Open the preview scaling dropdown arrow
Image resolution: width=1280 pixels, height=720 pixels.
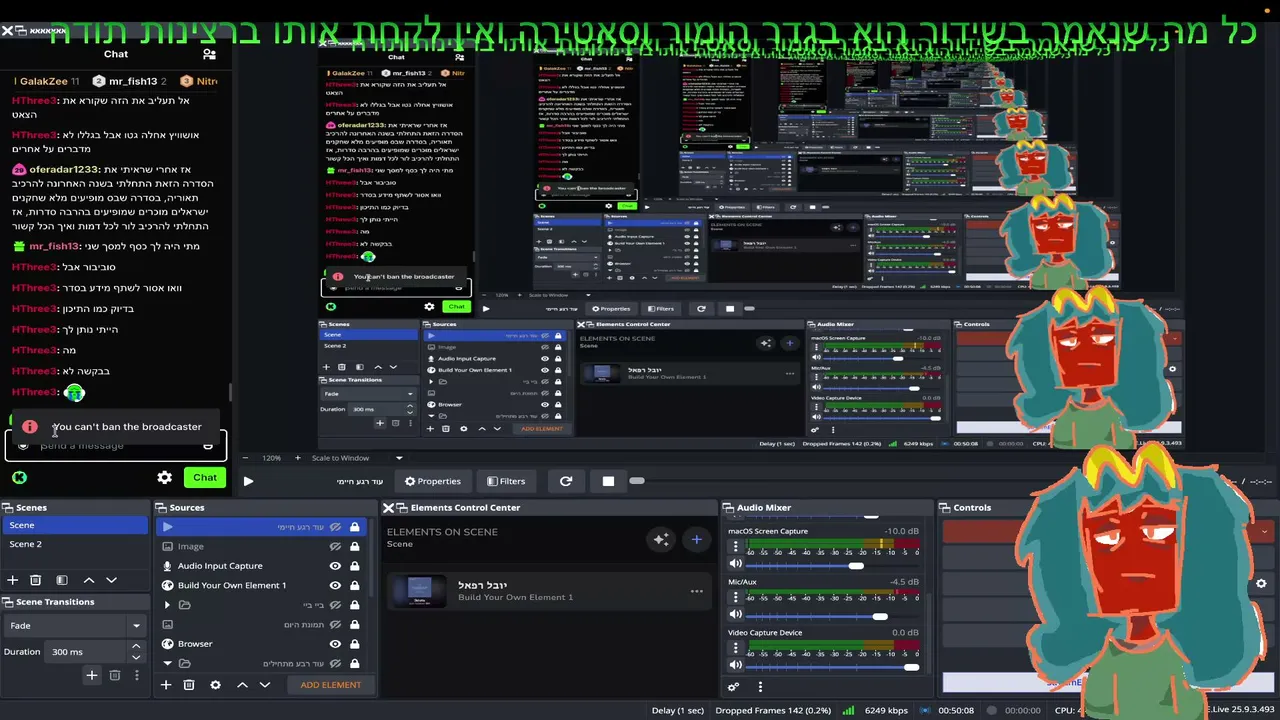tap(399, 458)
